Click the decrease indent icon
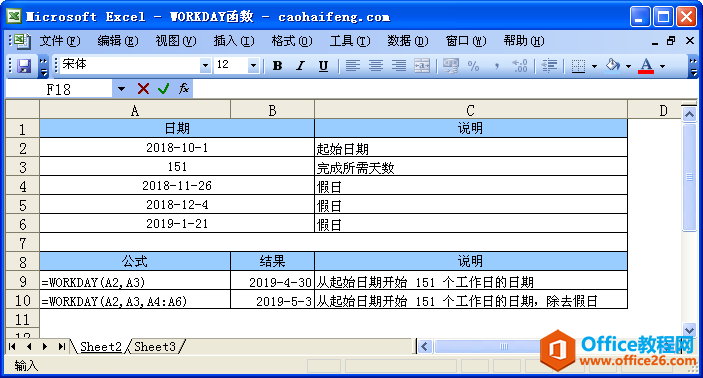703x378 pixels. pos(549,66)
